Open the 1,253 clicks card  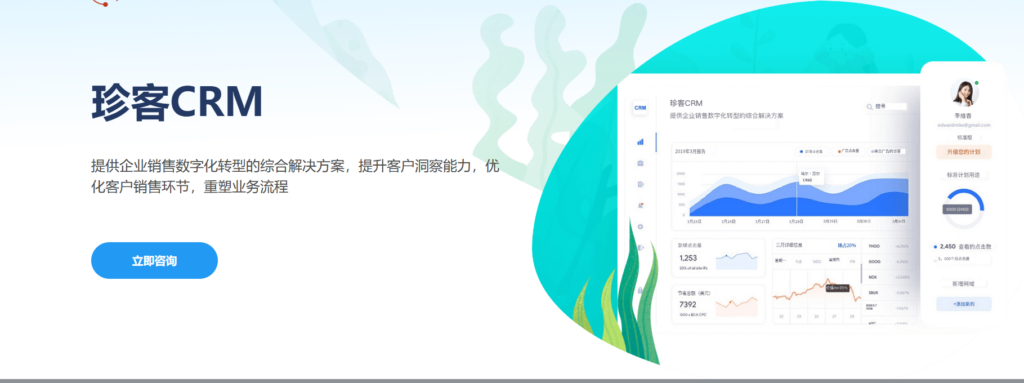718,258
